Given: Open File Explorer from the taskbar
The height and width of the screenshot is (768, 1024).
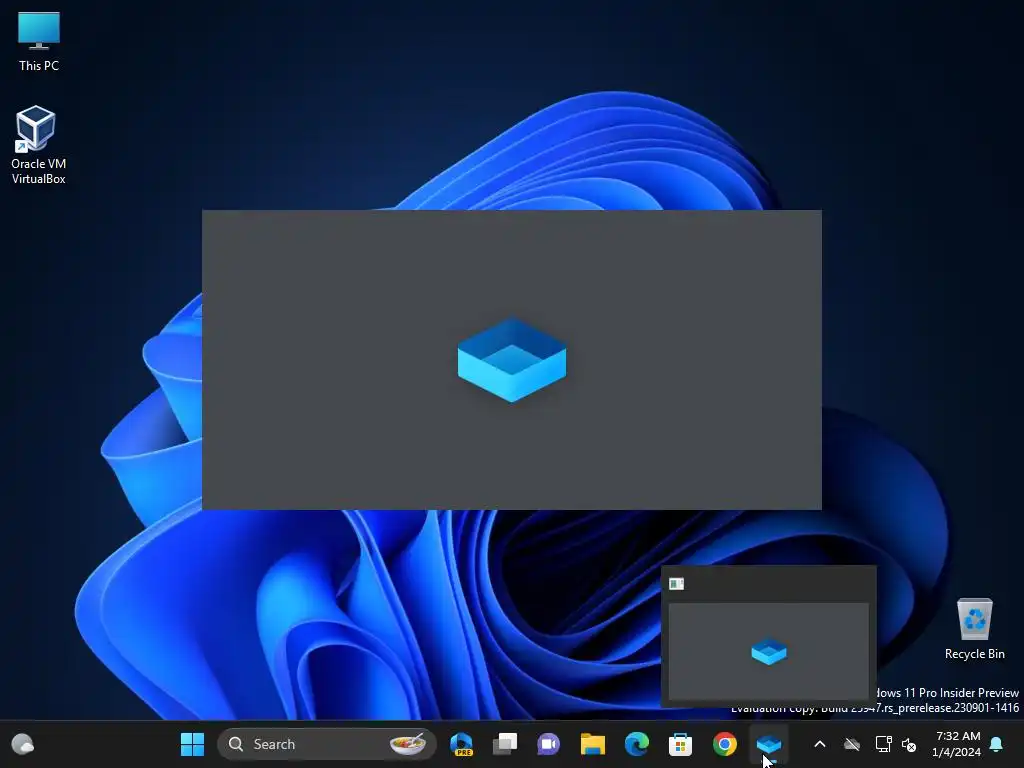Looking at the screenshot, I should click(592, 744).
